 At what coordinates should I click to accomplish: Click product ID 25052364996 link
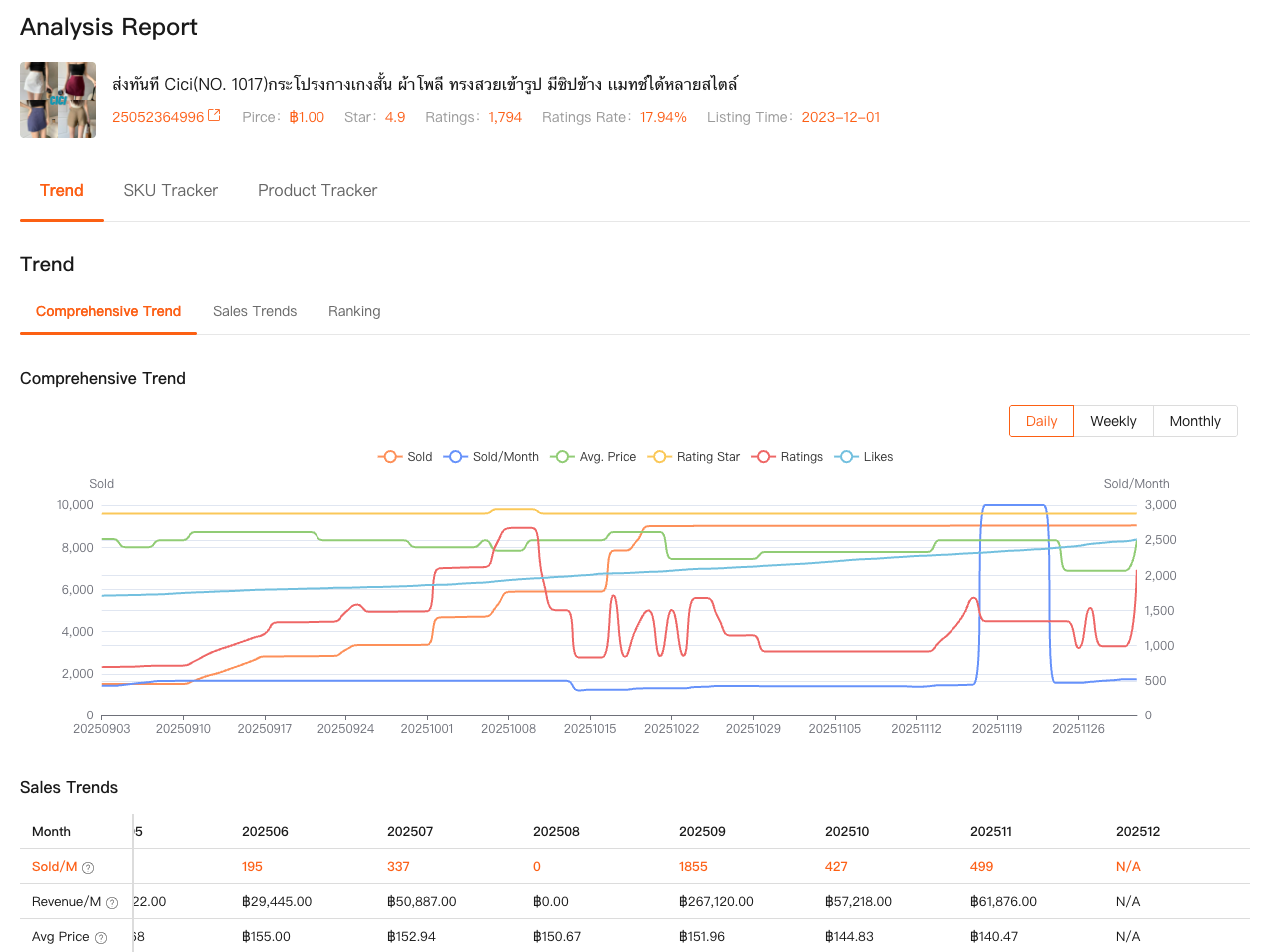(158, 117)
